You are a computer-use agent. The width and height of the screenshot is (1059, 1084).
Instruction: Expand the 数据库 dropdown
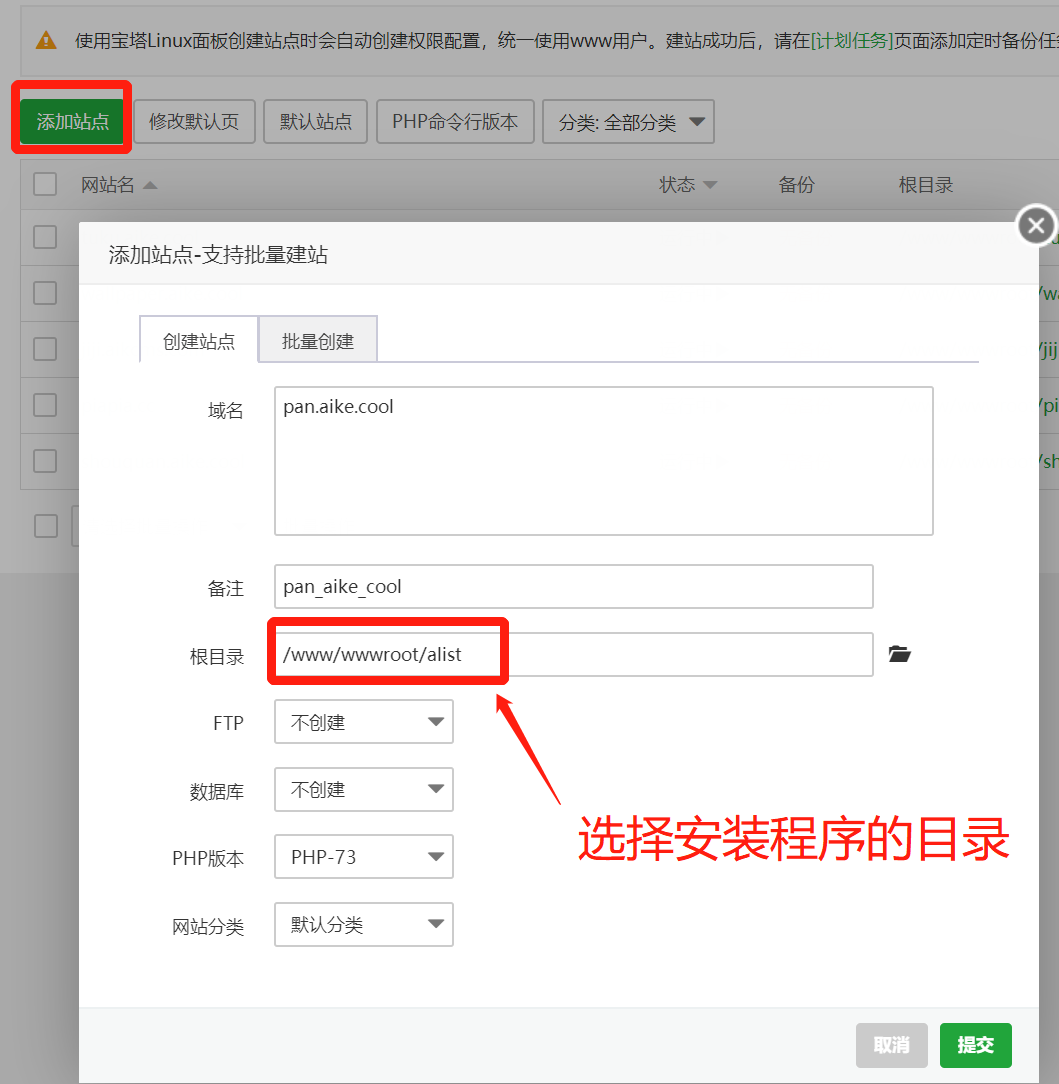364,789
